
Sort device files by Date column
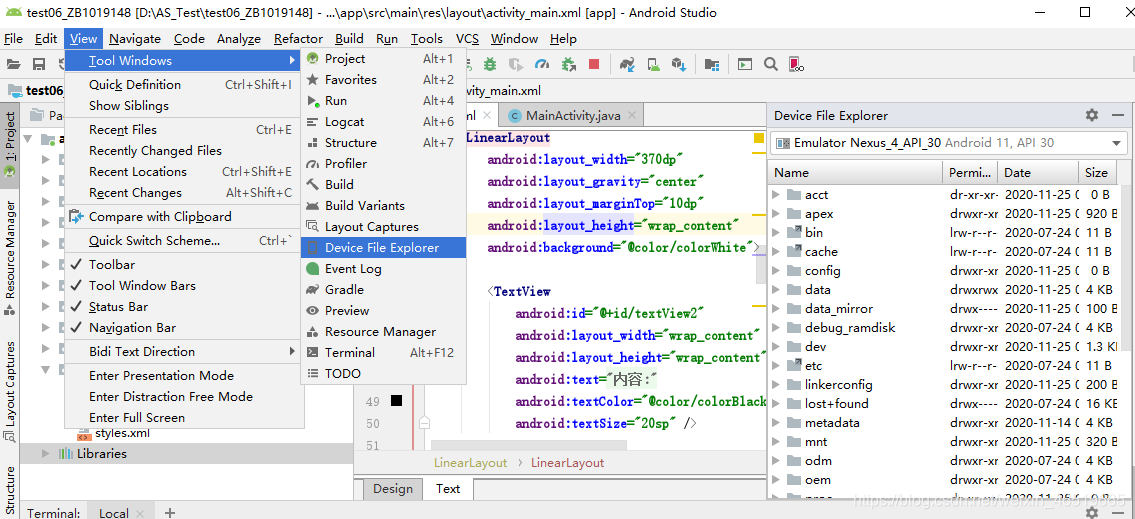pyautogui.click(x=1037, y=172)
